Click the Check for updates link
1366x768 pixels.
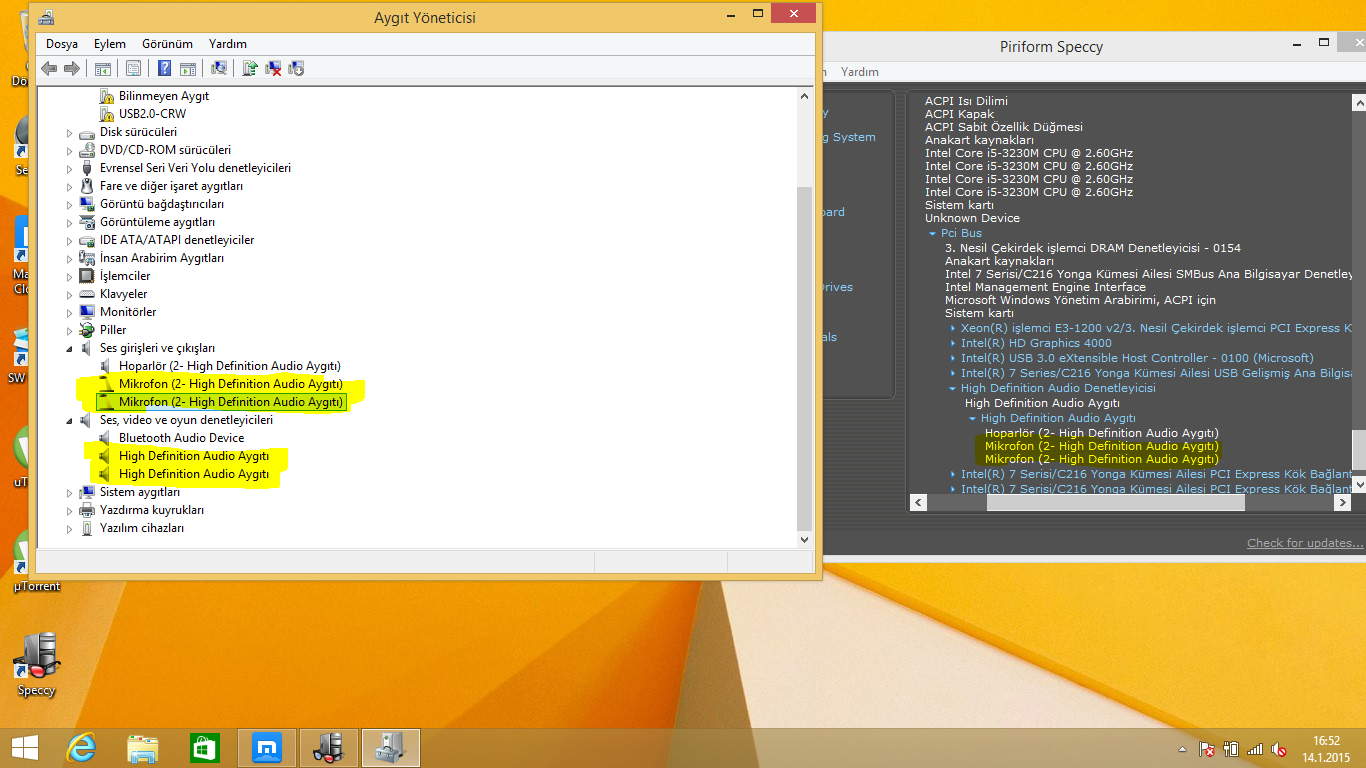(x=1304, y=543)
